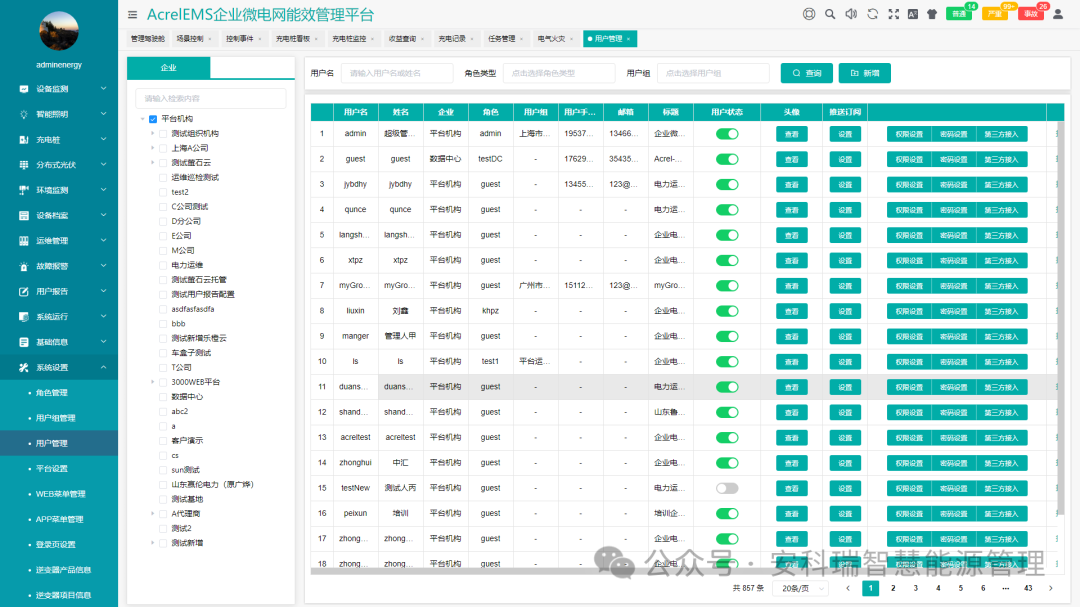Click the theme shirt icon in header
The width and height of the screenshot is (1080, 607).
[932, 14]
